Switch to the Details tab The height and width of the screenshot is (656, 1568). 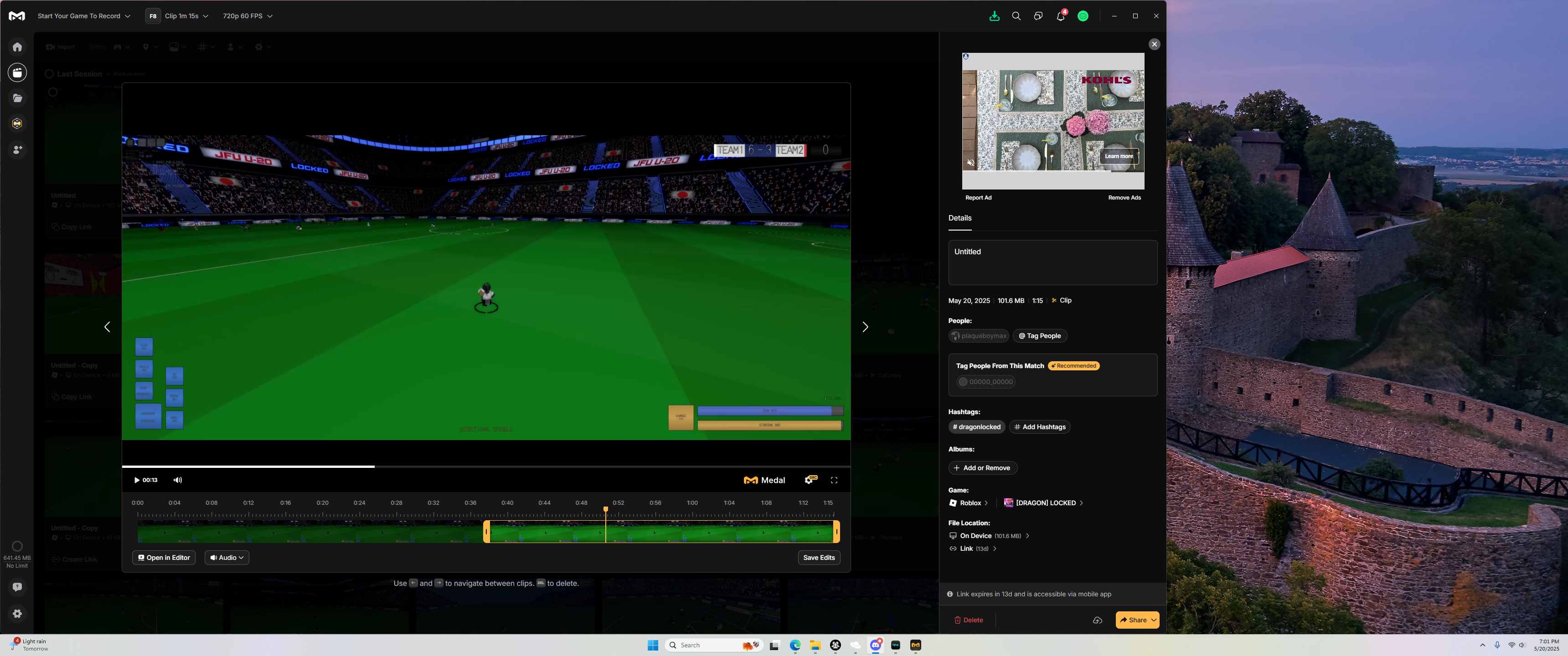pyautogui.click(x=959, y=218)
